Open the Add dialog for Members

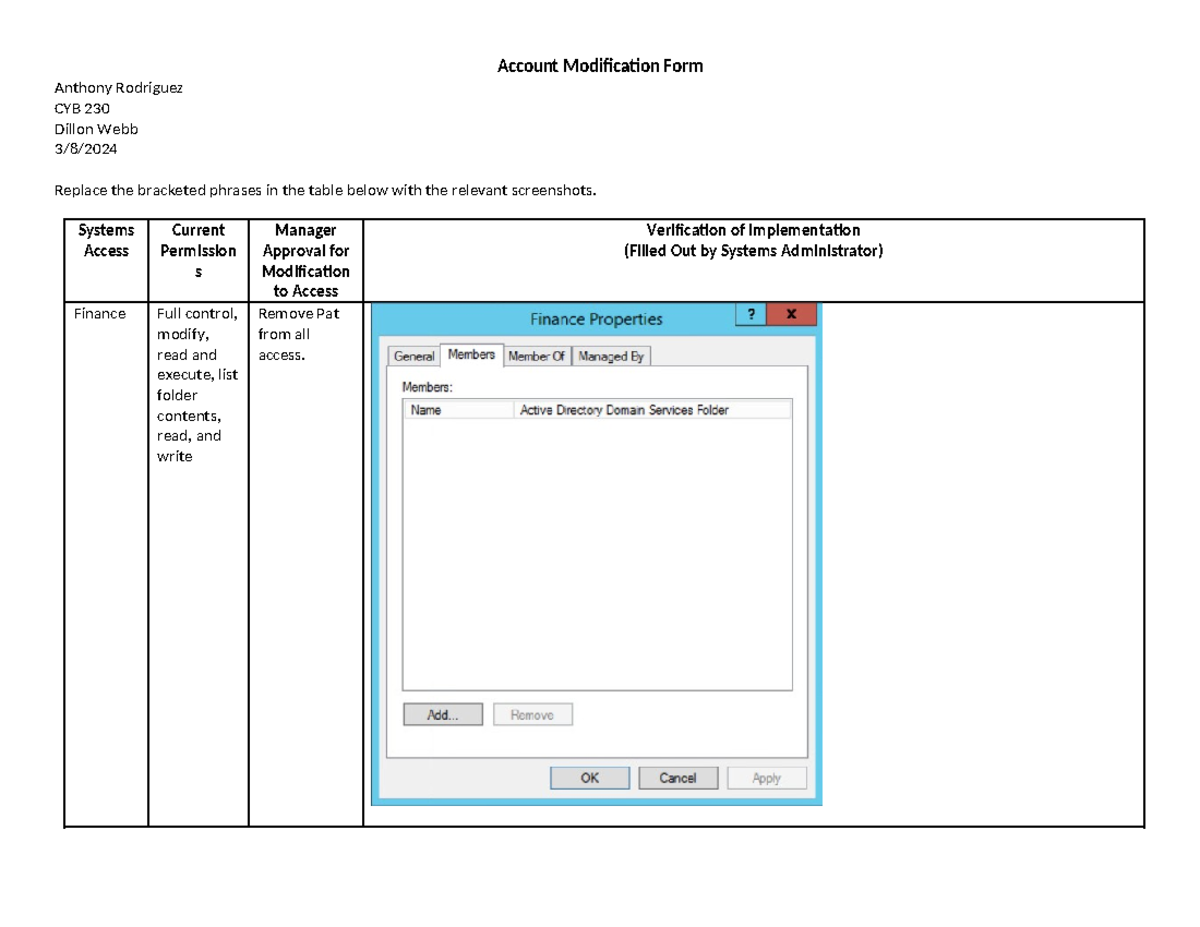(x=442, y=714)
